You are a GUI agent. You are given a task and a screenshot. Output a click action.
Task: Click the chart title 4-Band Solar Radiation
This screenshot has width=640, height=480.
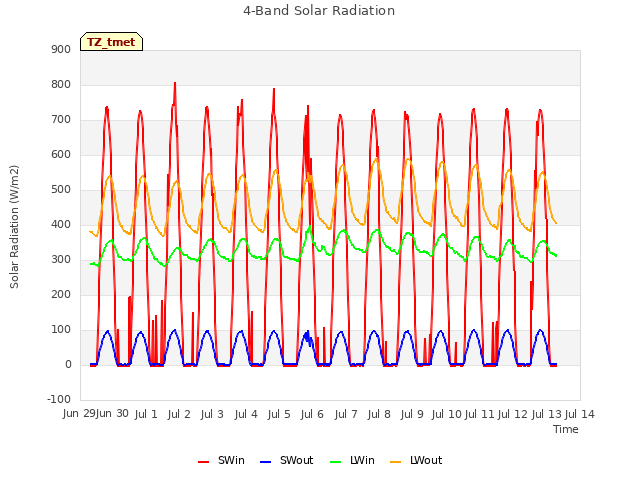319,11
